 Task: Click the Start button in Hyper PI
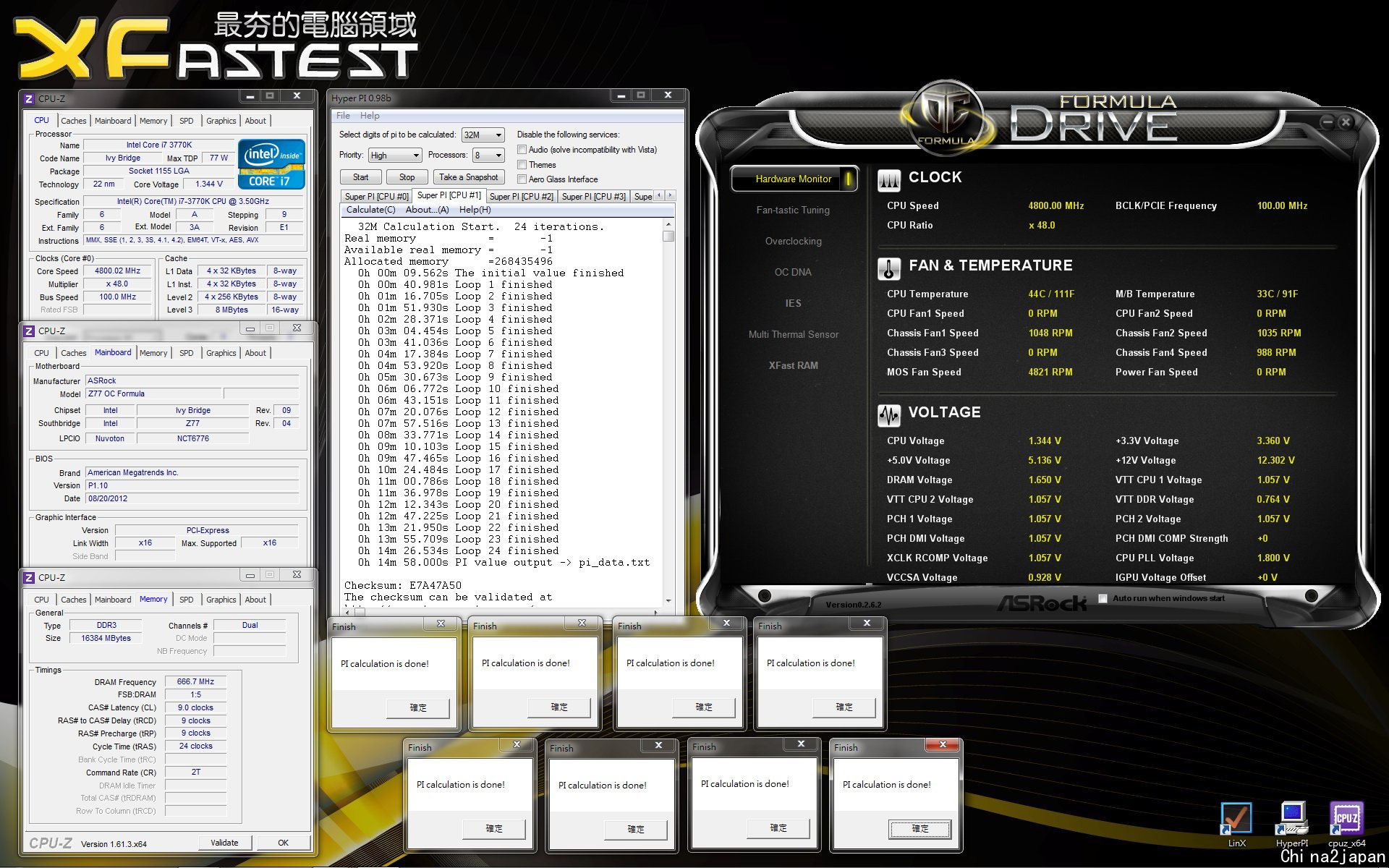[360, 177]
